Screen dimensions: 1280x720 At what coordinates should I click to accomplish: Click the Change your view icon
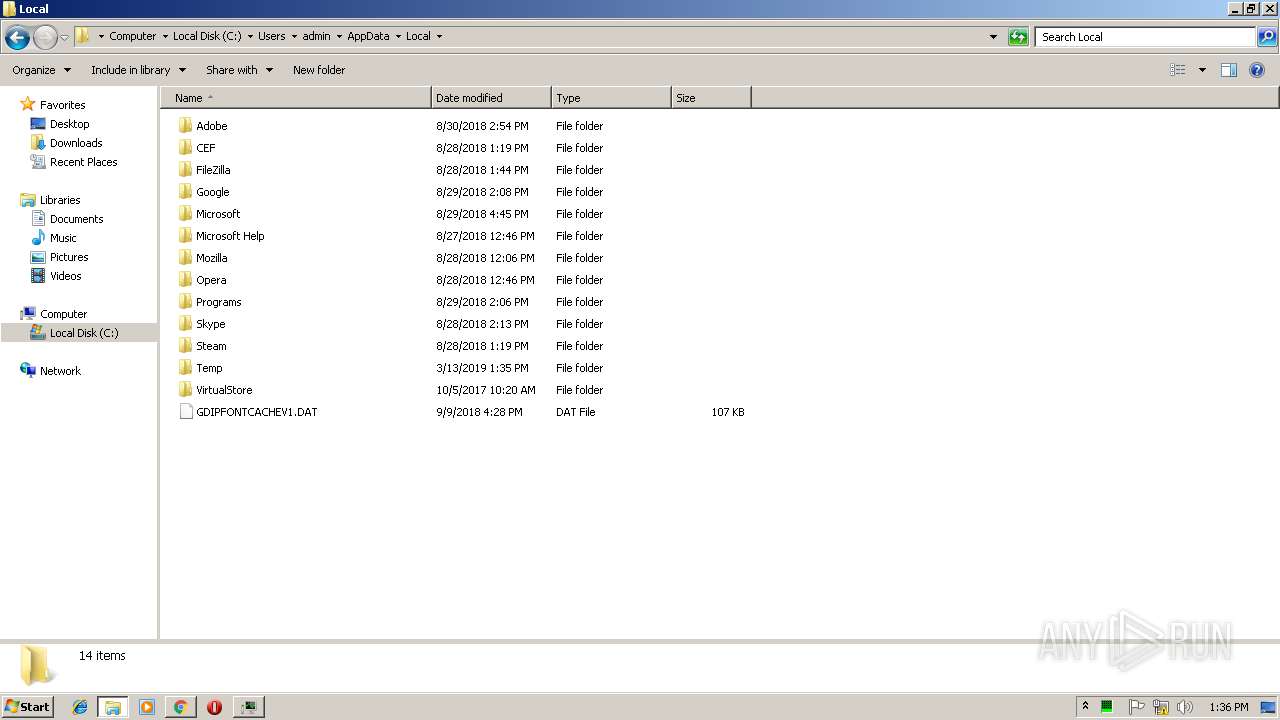[x=1178, y=70]
